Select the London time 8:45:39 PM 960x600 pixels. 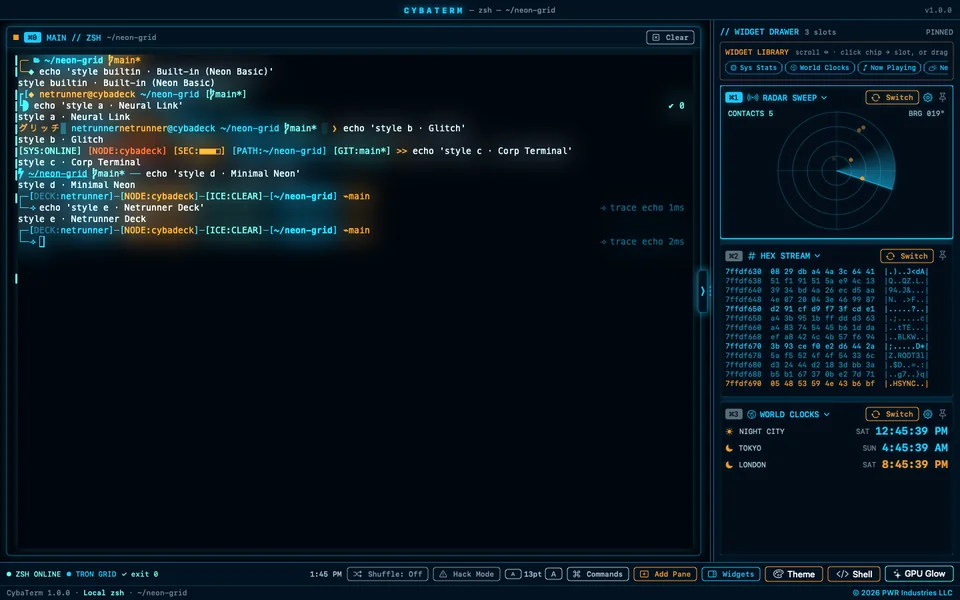915,464
